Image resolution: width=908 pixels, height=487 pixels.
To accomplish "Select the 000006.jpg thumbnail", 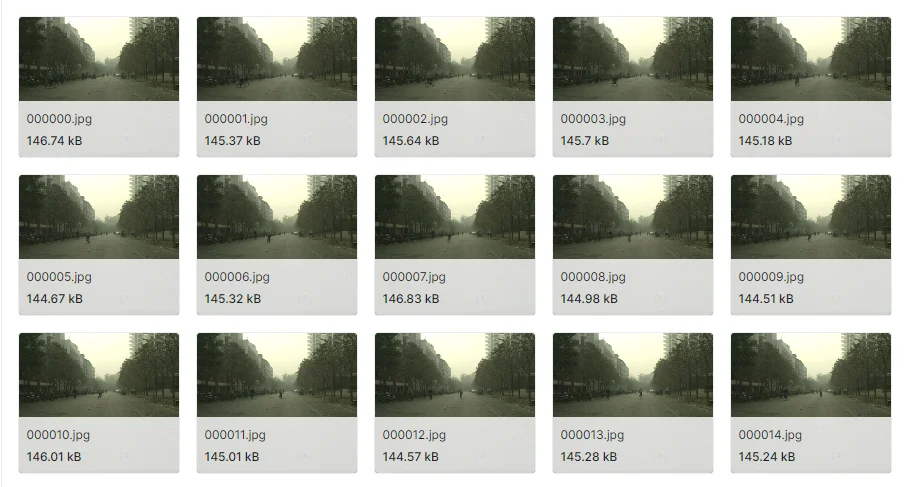I will (277, 217).
